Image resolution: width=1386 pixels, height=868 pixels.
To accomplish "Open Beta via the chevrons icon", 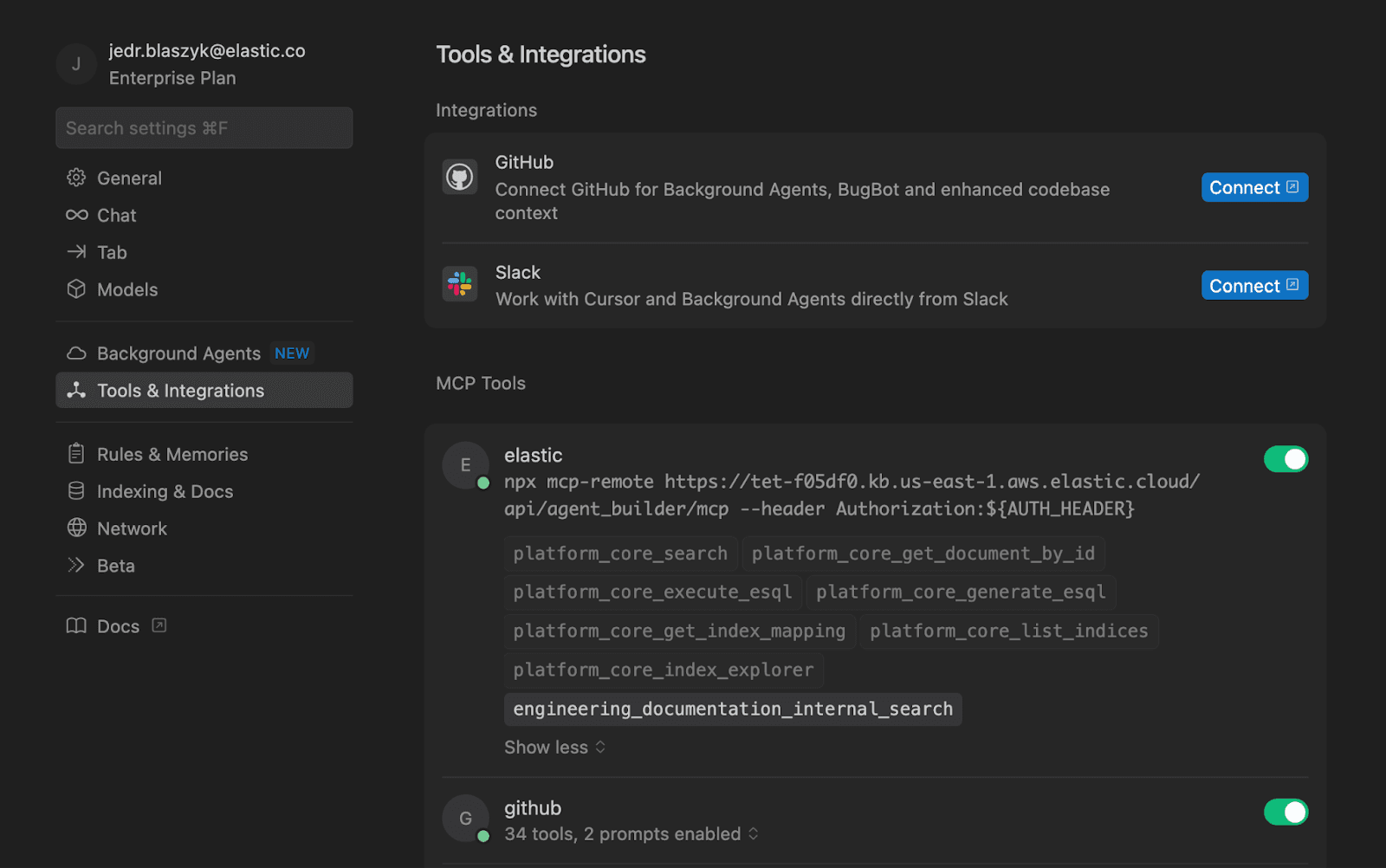I will coord(76,566).
